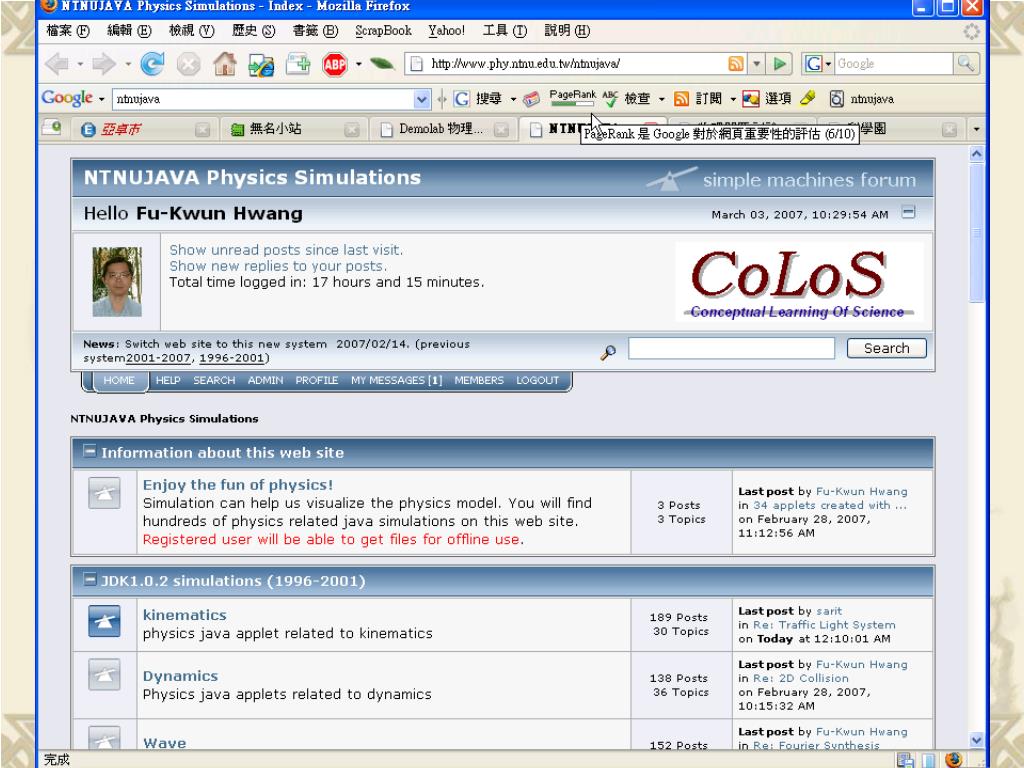1024x768 pixels.
Task: Open the 檔案 (F) menu
Action: [x=68, y=31]
